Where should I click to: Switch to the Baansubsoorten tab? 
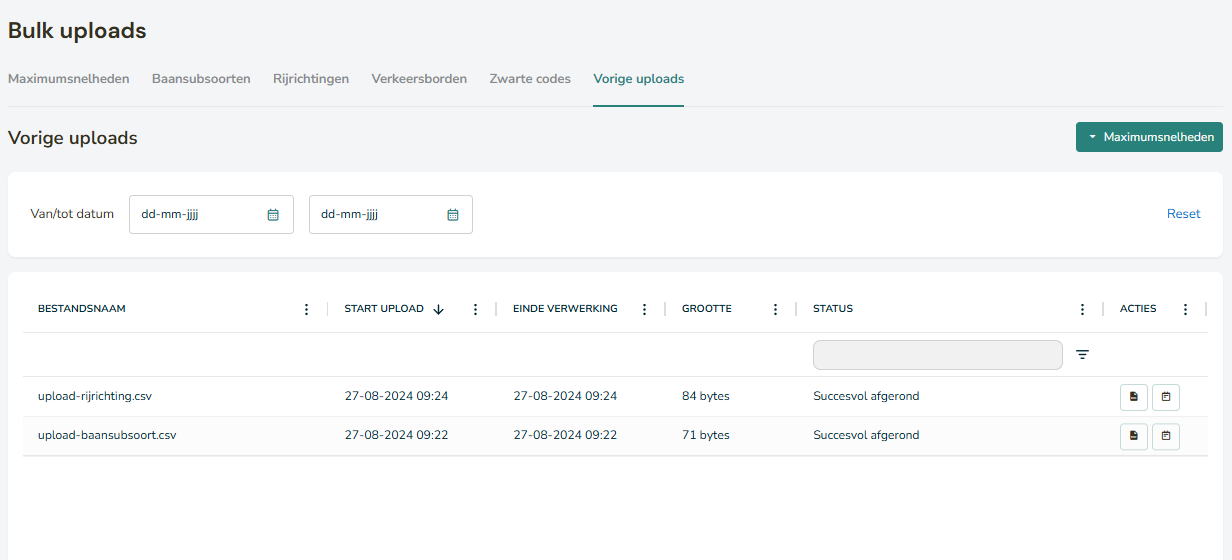201,79
